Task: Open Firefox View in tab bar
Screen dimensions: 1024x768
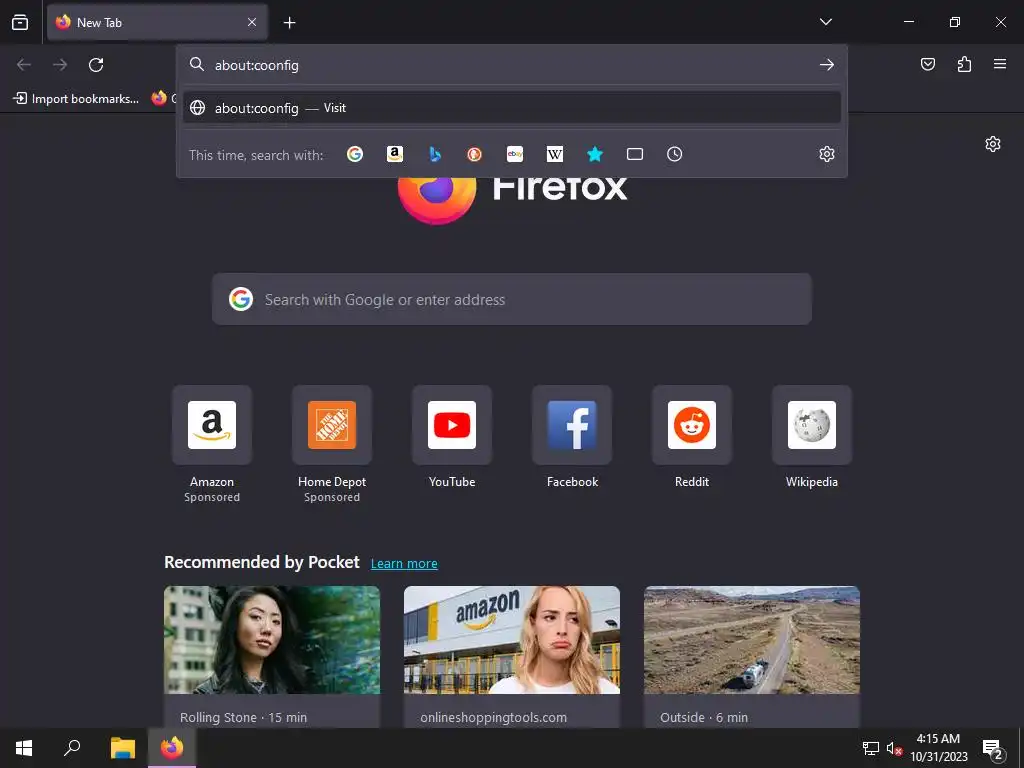Action: point(20,22)
